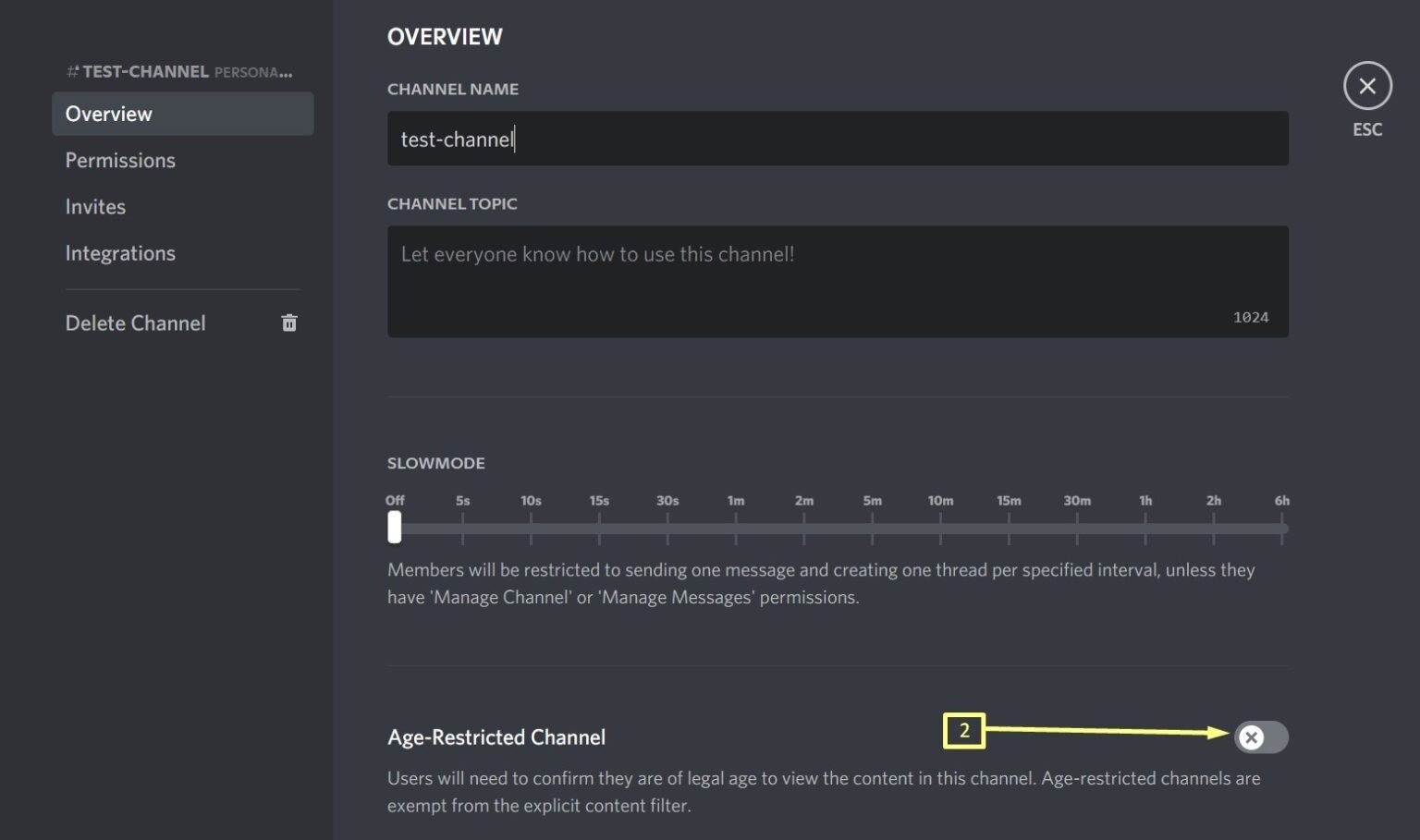
Task: Click the Slowmode Off slider handle
Action: tap(394, 527)
